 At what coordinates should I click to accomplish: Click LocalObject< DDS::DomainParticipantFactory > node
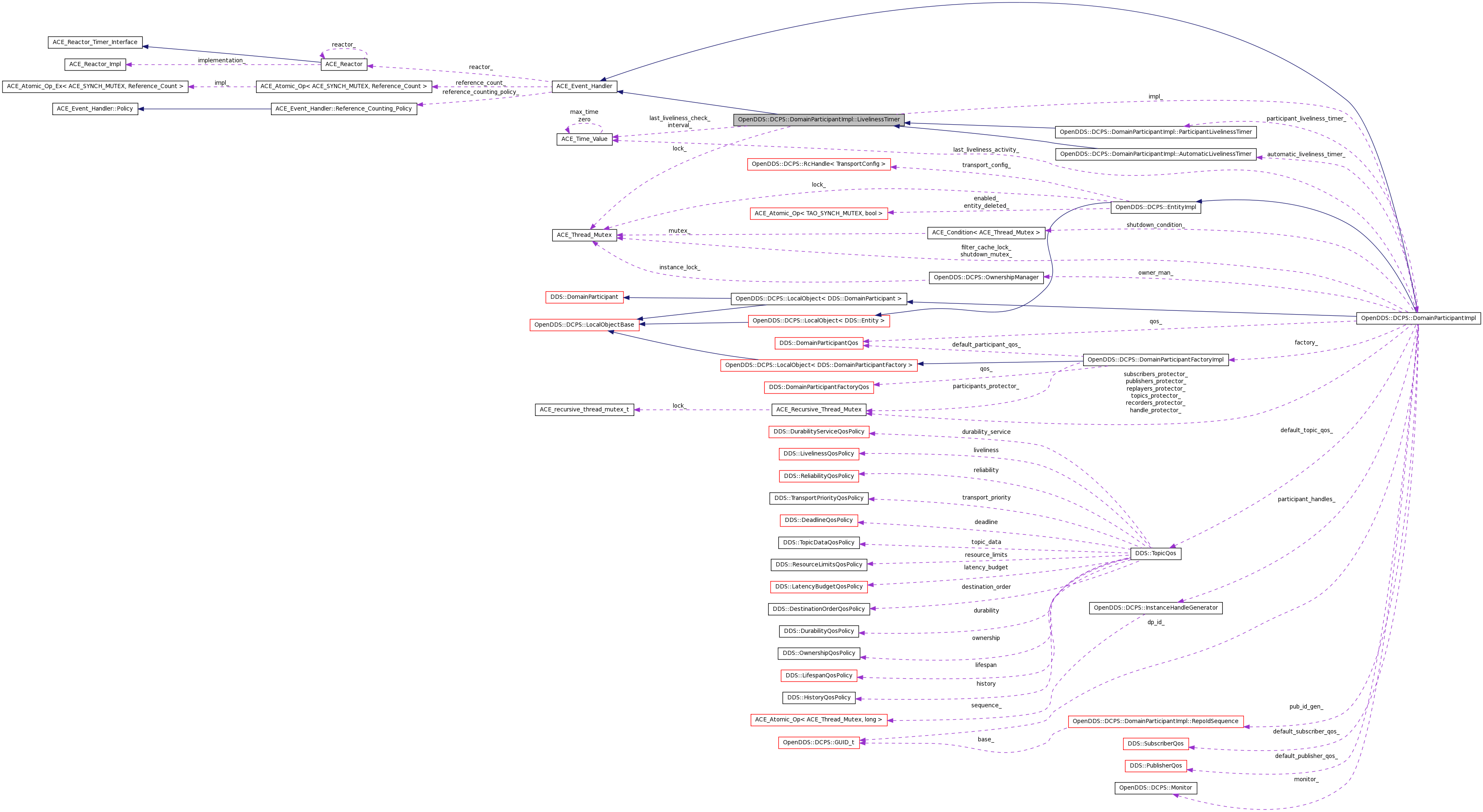819,365
